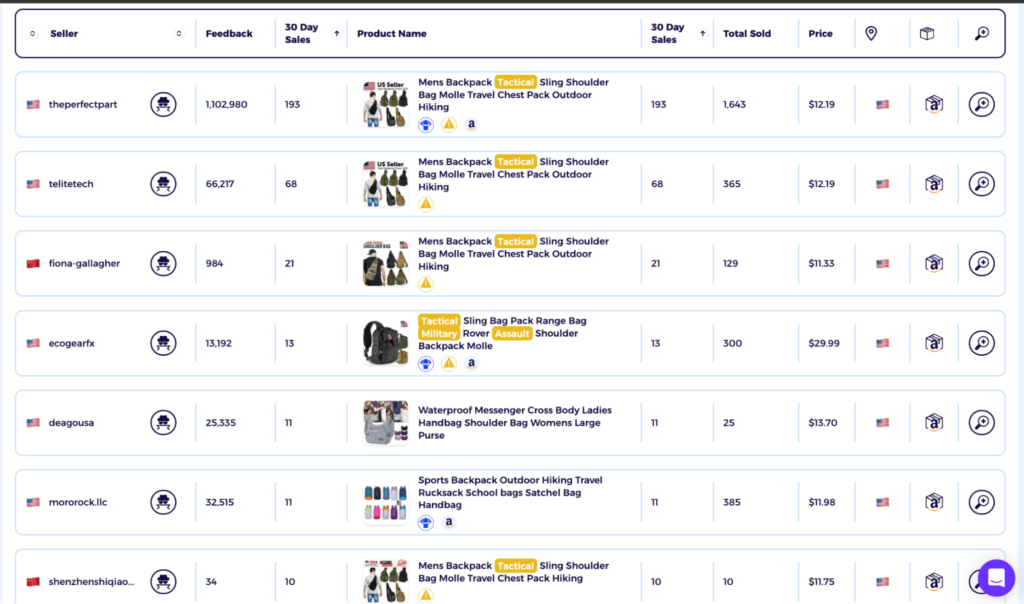Click magnifier research icon in mororock.llc row
The width and height of the screenshot is (1024, 604).
(982, 502)
